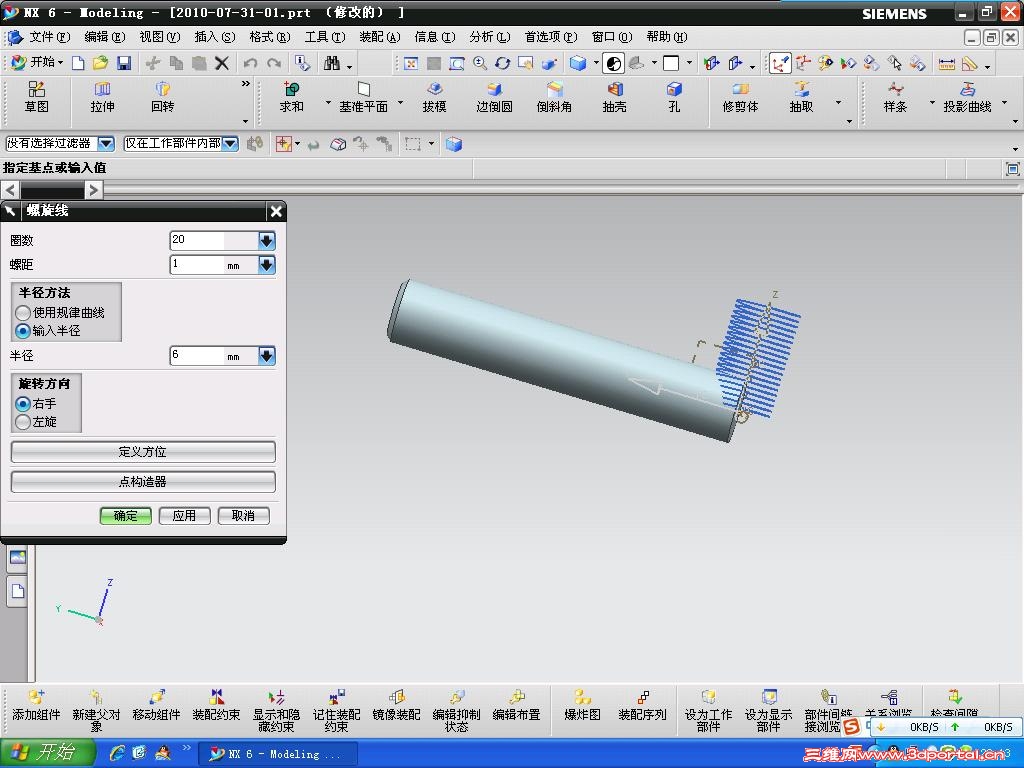Open the 首选项(P) menu

551,37
